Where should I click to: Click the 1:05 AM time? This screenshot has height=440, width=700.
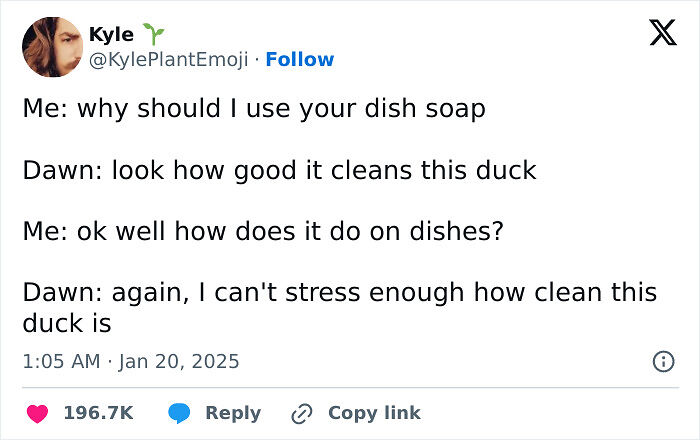click(61, 361)
